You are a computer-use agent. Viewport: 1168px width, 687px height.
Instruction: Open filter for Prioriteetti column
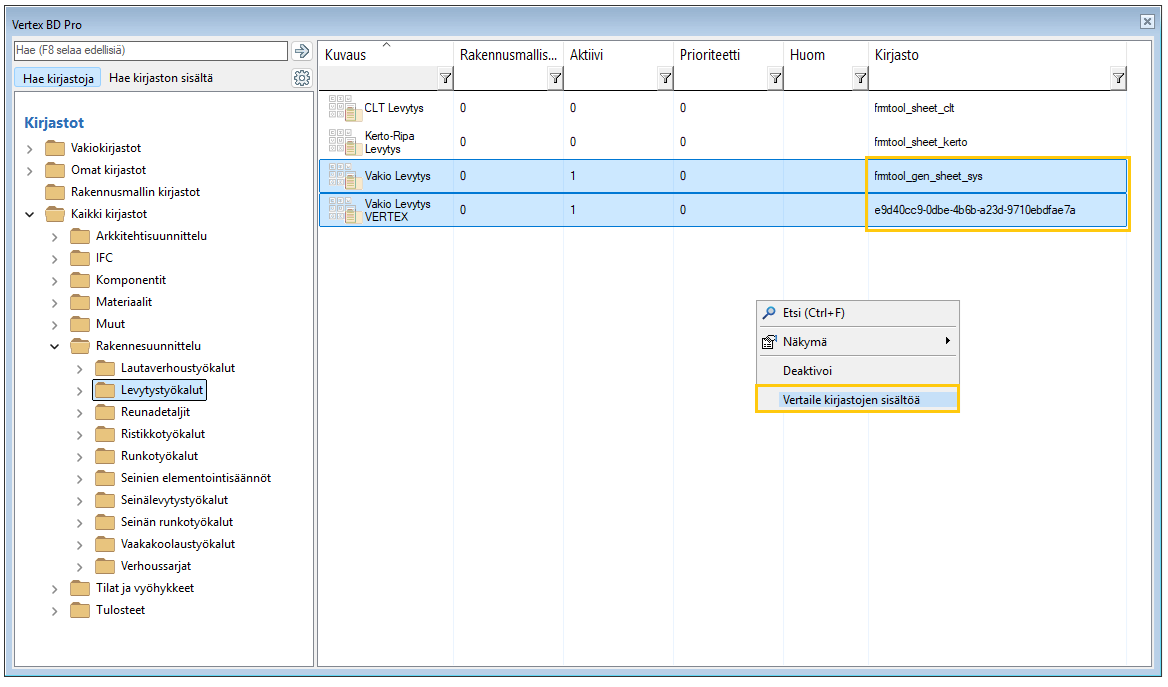[775, 78]
